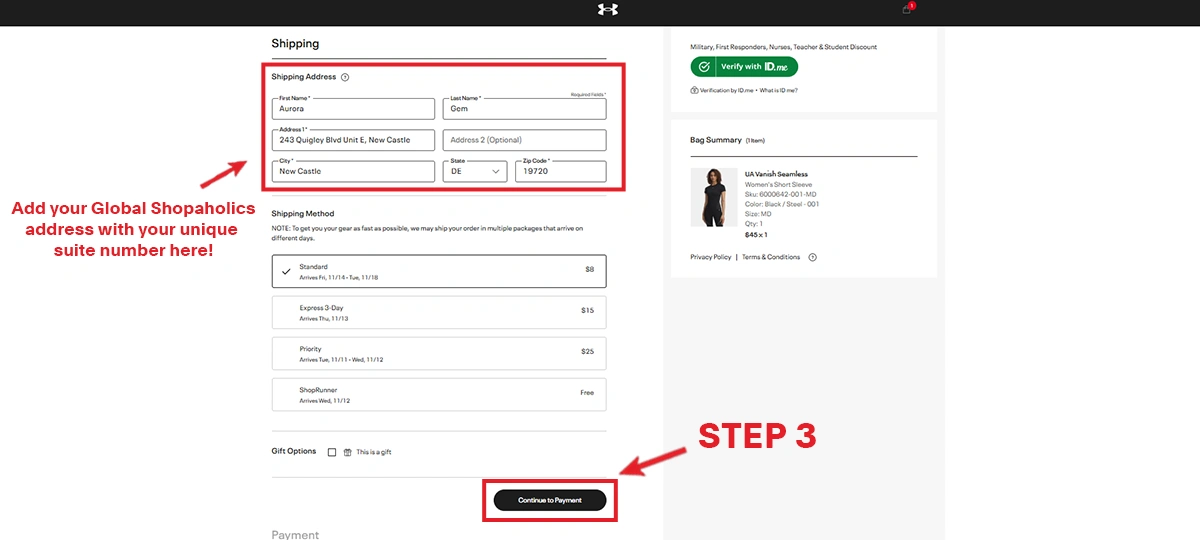
Task: Click the ID.me verification lock icon
Action: click(x=694, y=90)
